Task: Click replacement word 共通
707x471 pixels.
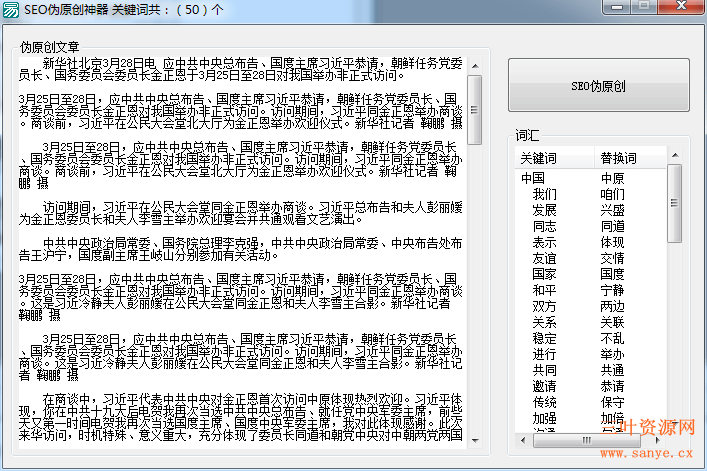Action: point(612,370)
